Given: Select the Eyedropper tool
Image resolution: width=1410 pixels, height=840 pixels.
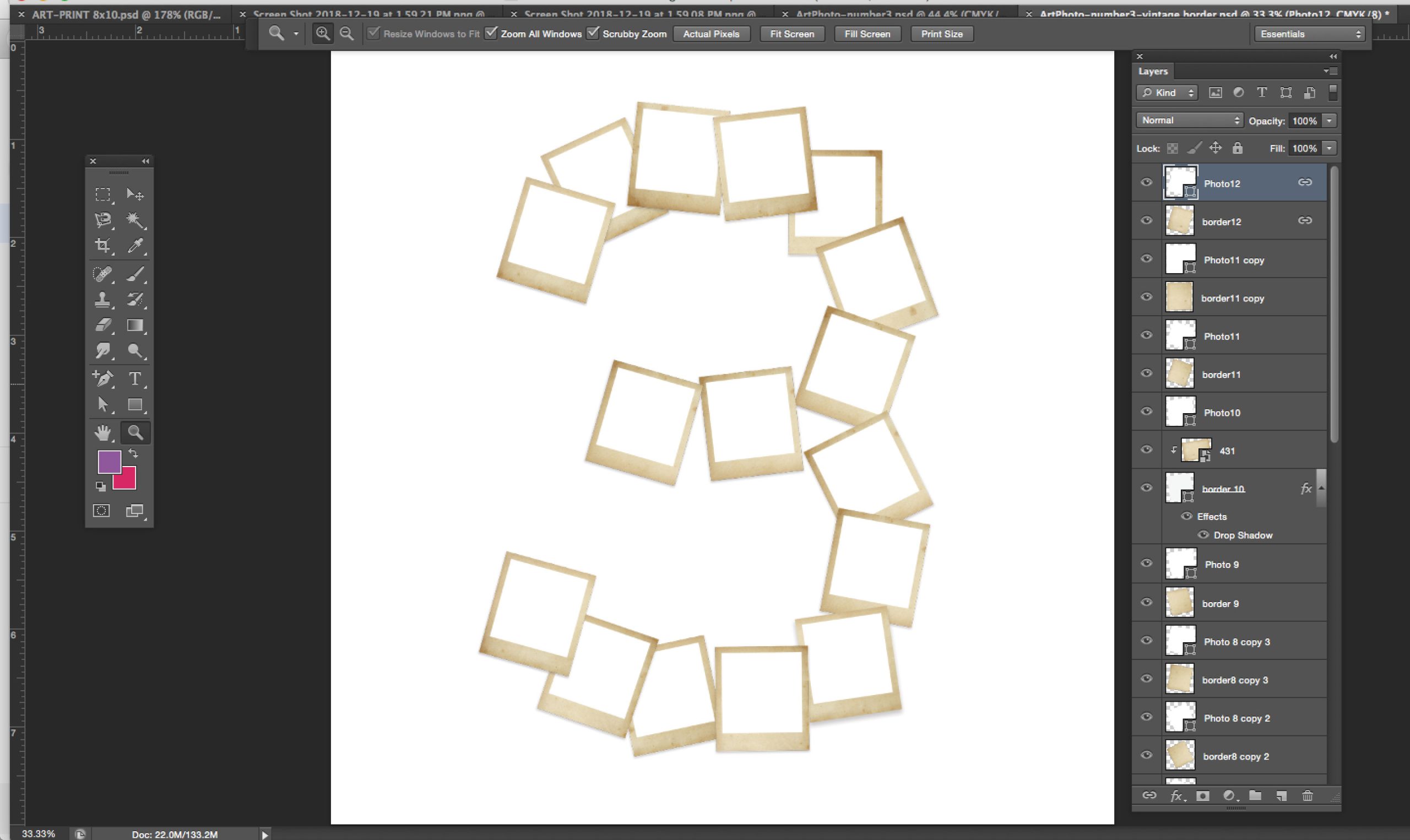Looking at the screenshot, I should (135, 245).
